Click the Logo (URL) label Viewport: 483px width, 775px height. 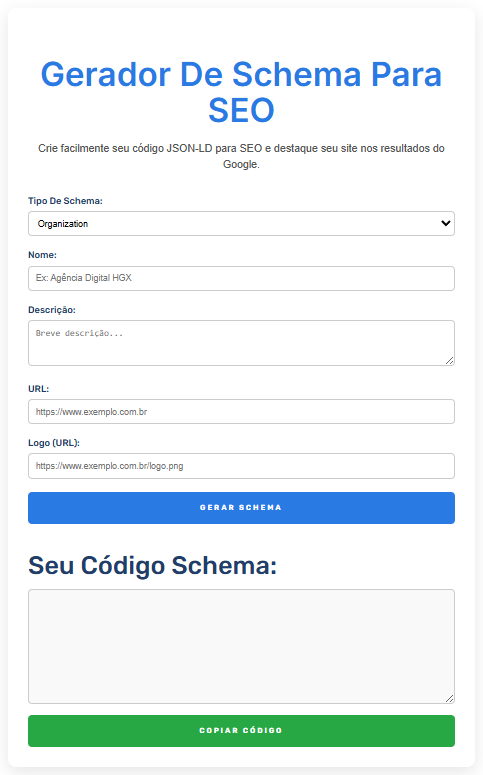pos(54,443)
